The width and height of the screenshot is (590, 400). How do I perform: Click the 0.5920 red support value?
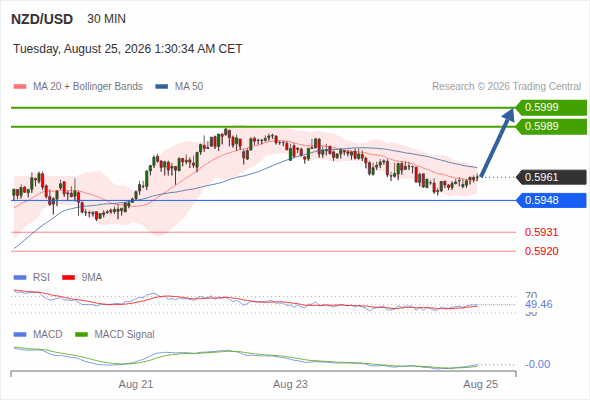541,251
